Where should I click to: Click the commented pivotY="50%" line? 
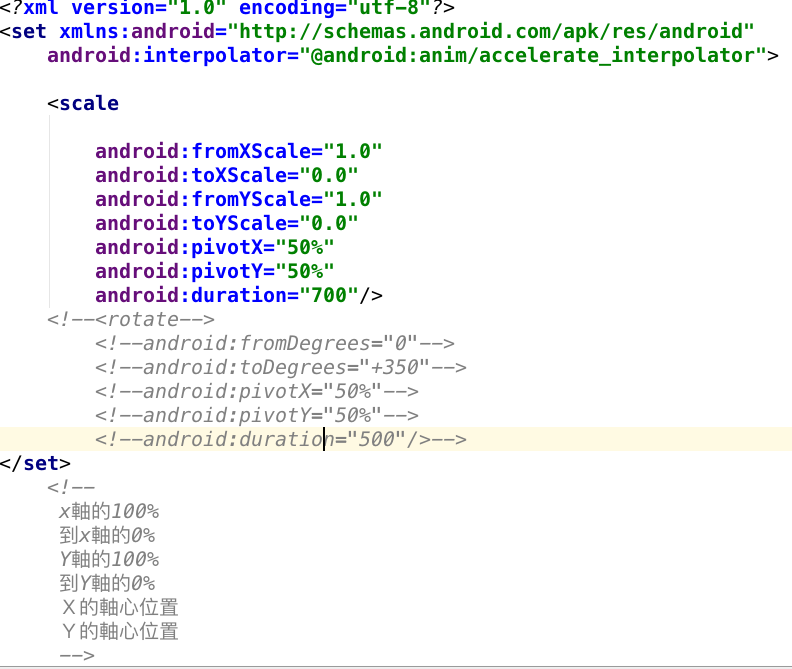click(x=257, y=415)
